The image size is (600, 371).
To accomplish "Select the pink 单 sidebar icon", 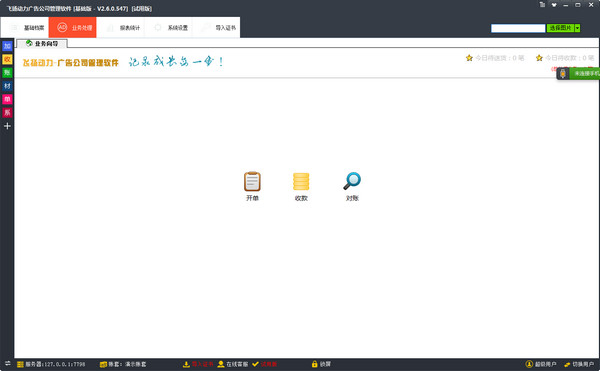I will [7, 99].
